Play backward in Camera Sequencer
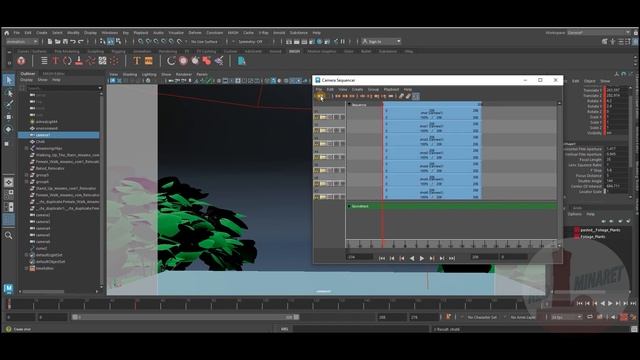640x360 pixels. pos(412,258)
